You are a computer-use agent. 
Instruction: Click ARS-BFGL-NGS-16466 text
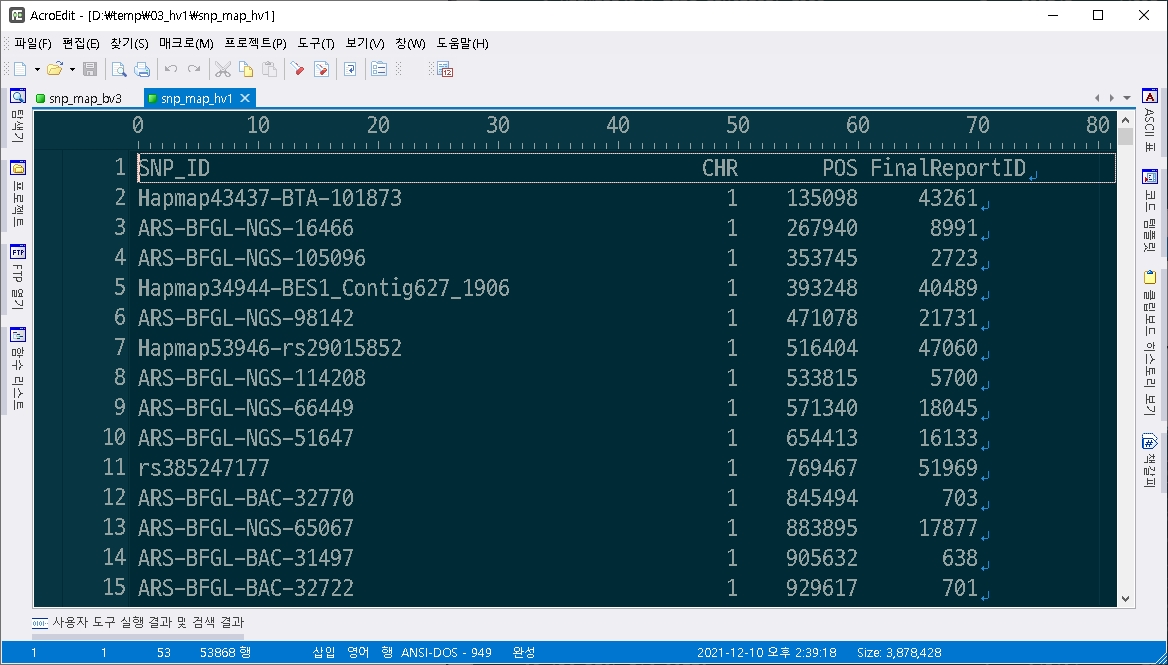coord(246,228)
